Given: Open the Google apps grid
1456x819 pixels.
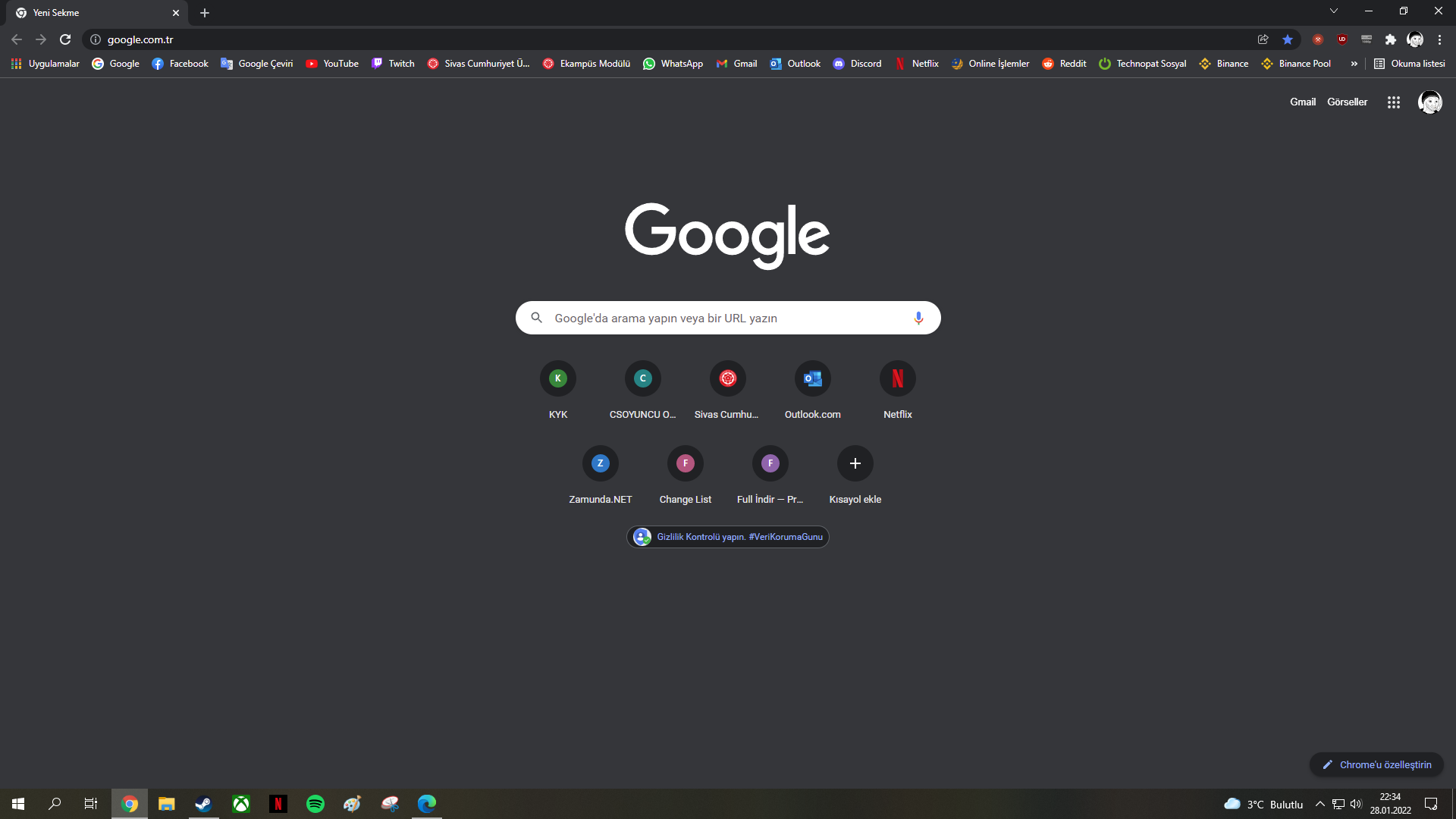Looking at the screenshot, I should [x=1394, y=102].
